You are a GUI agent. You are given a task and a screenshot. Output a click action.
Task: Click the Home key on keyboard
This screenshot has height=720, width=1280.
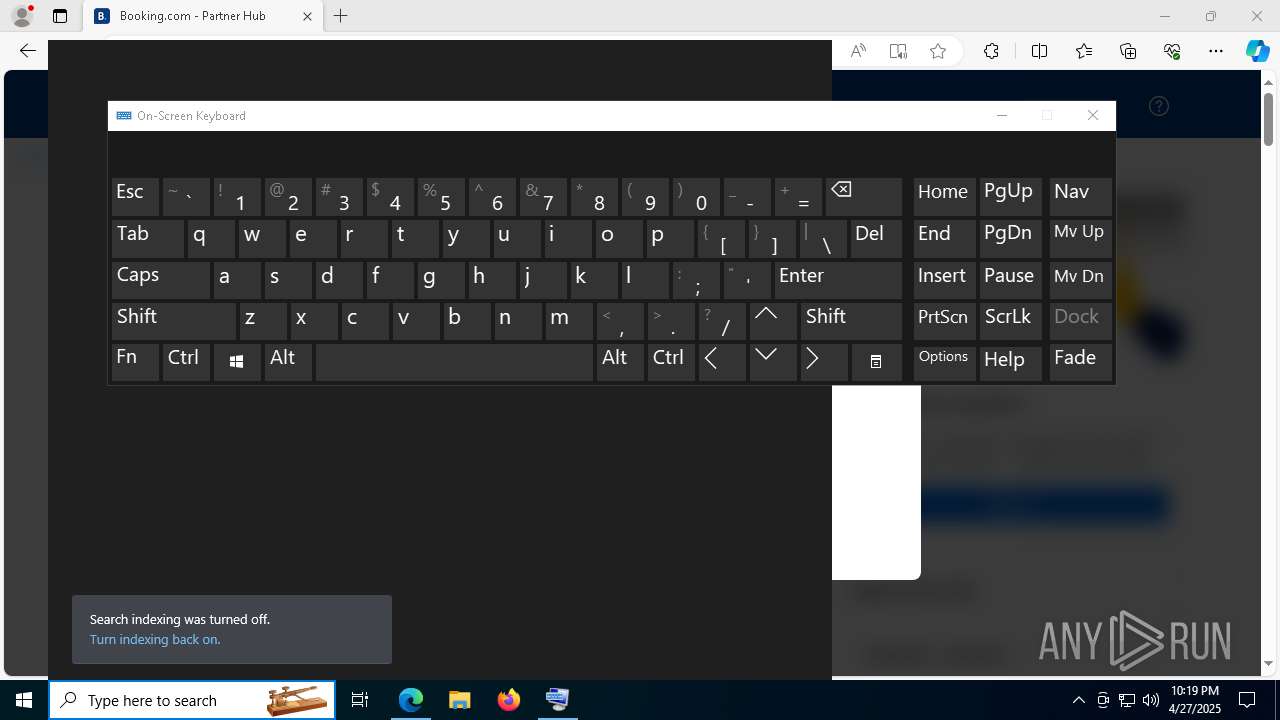click(x=944, y=196)
